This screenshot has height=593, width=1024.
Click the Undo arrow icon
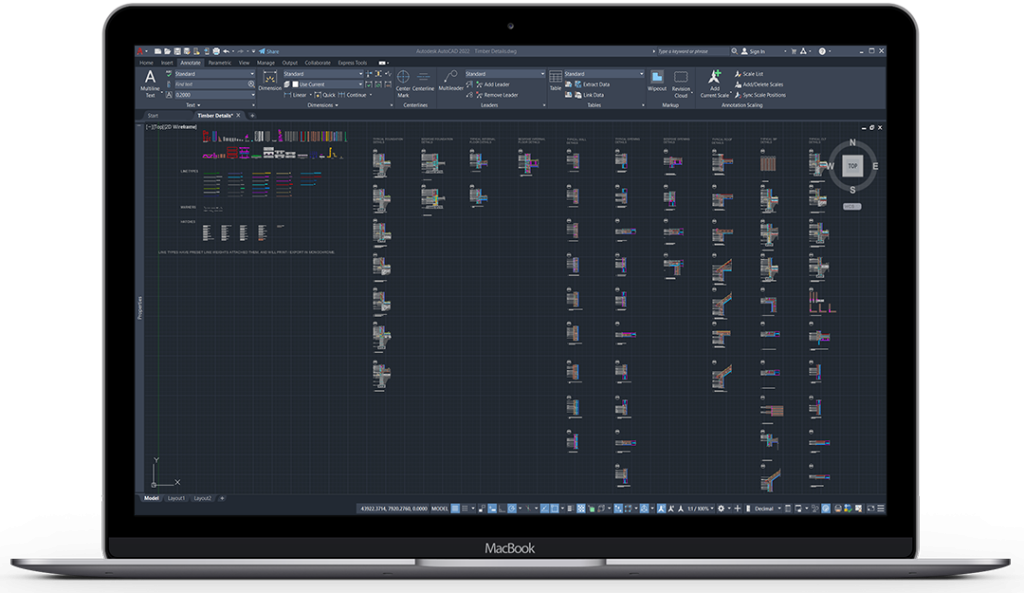pos(226,51)
